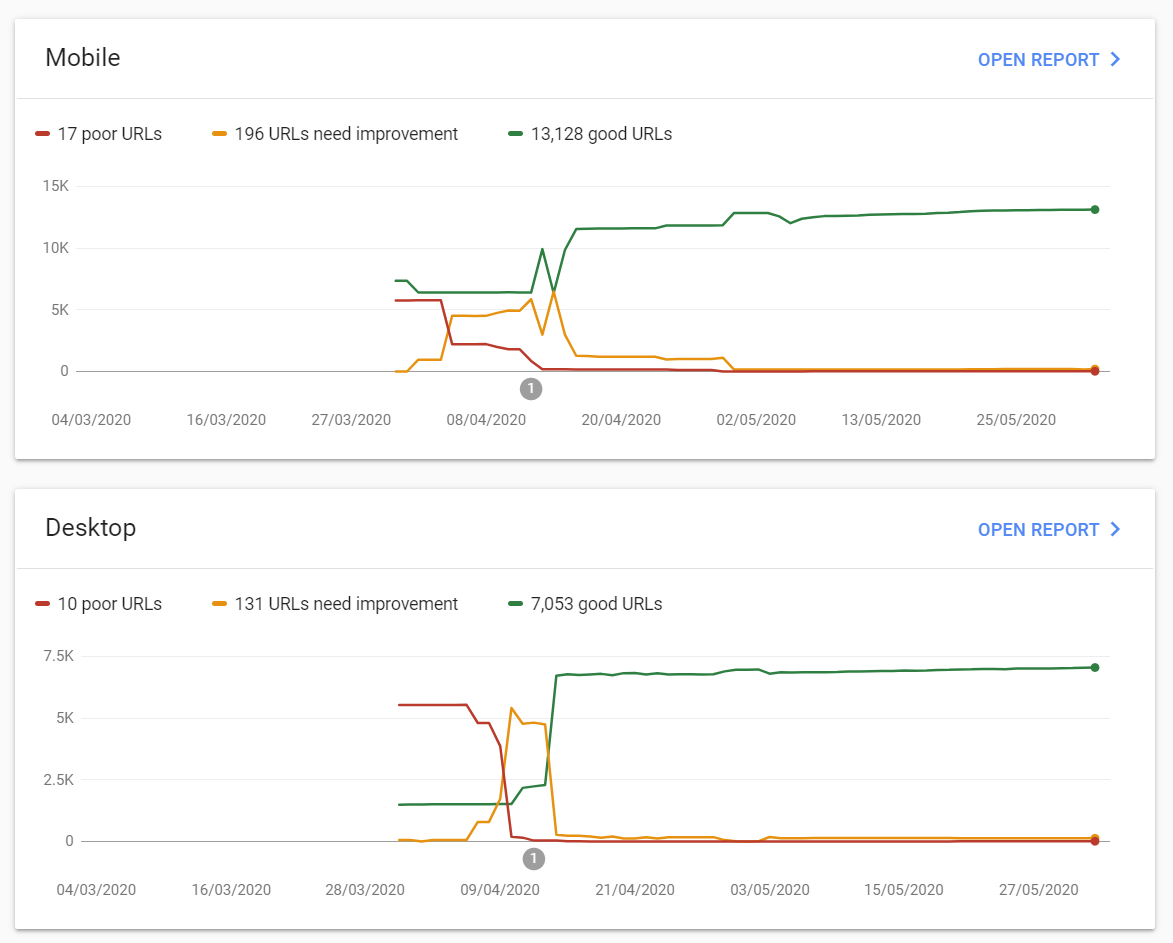1173x943 pixels.
Task: Click the green endpoint dot on Desktop chart
Action: (x=1094, y=667)
